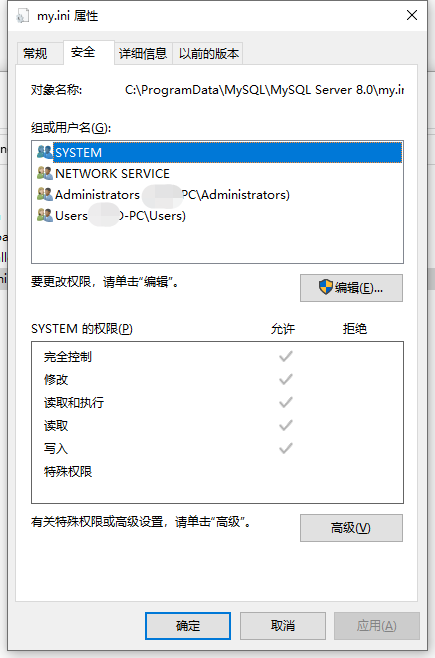Switch to the 常规 tab

pos(35,54)
